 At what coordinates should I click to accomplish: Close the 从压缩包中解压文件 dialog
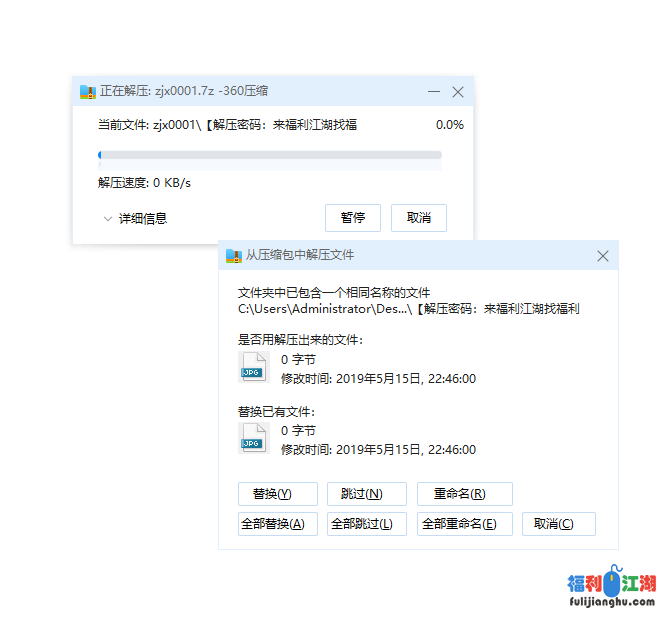603,256
